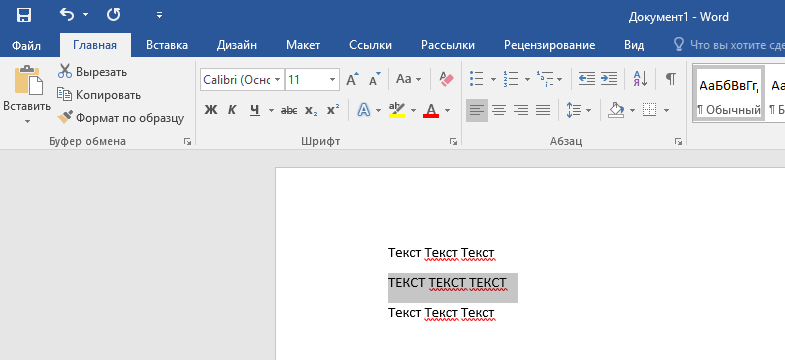
Task: Open line and paragraph spacing options
Action: coord(578,110)
